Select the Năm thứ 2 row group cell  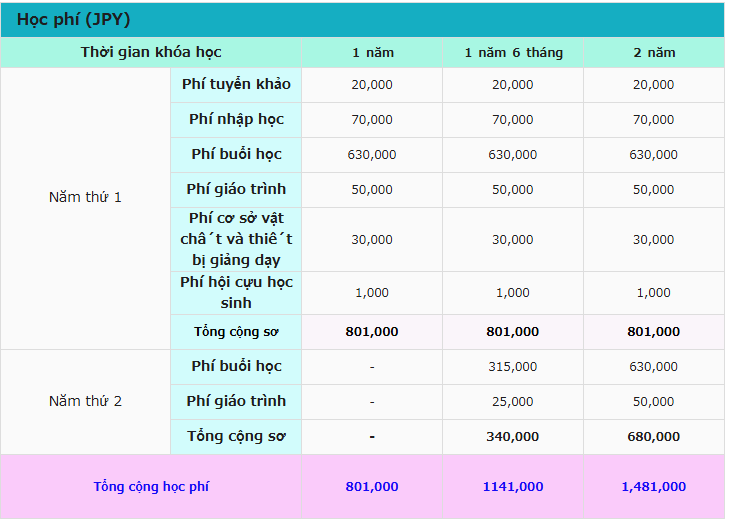click(x=85, y=401)
